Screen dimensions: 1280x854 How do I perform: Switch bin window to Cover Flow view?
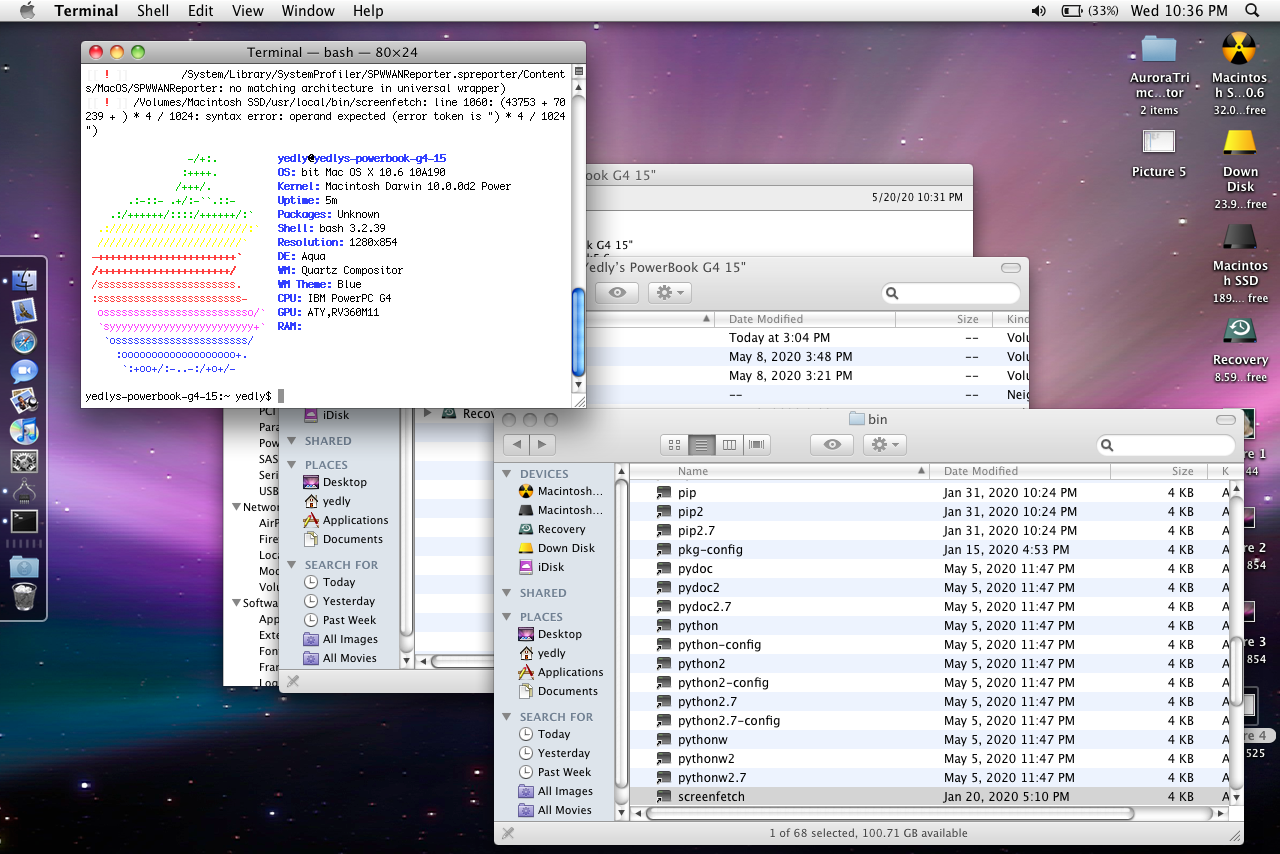click(756, 445)
